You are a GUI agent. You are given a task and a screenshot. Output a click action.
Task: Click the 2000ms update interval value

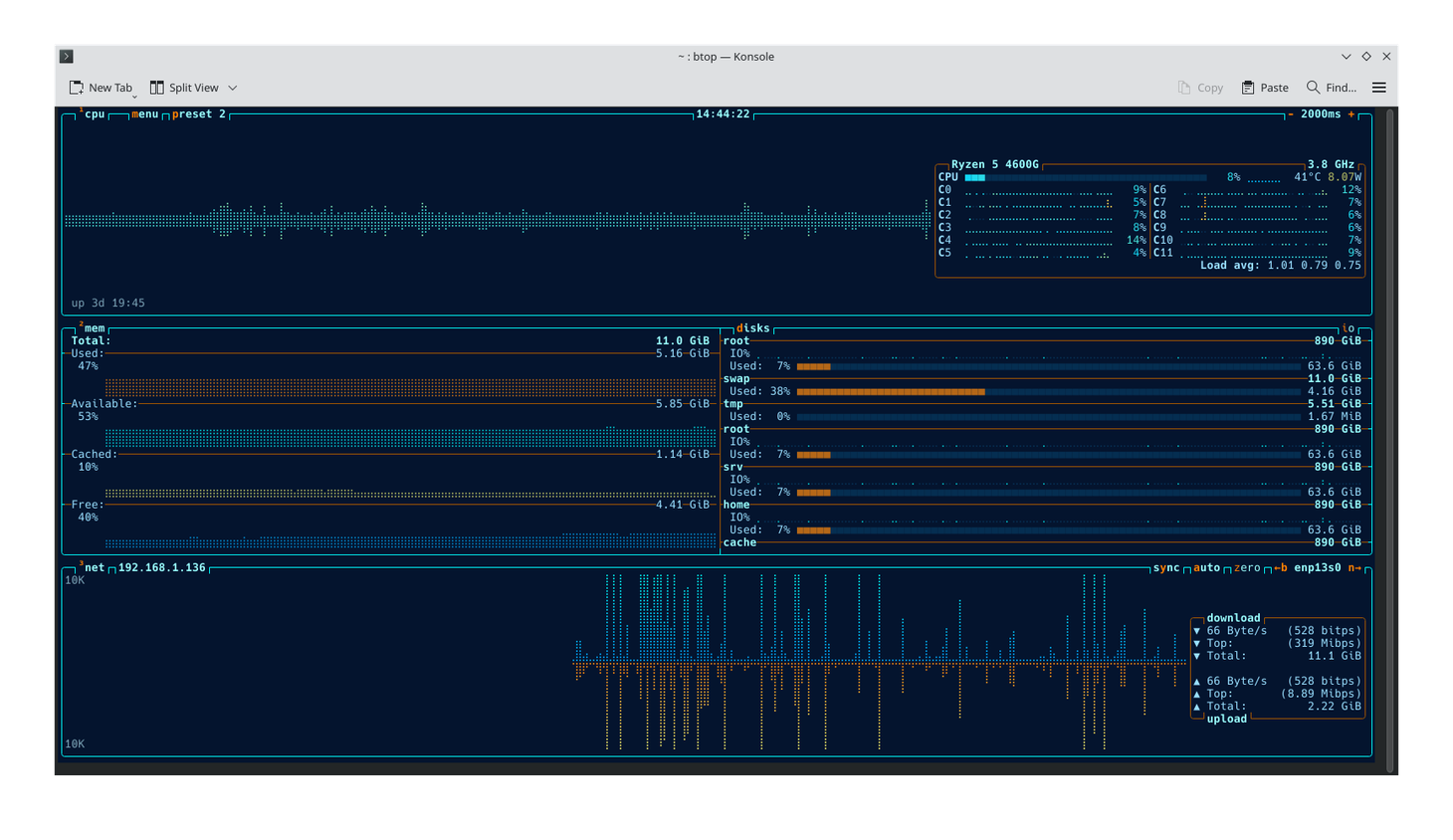(1321, 114)
